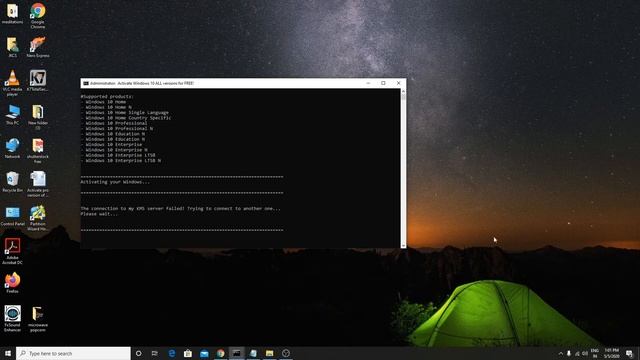Screen dimensions: 640x360
Task: Click the console scrollbar up arrow
Action: click(x=403, y=91)
